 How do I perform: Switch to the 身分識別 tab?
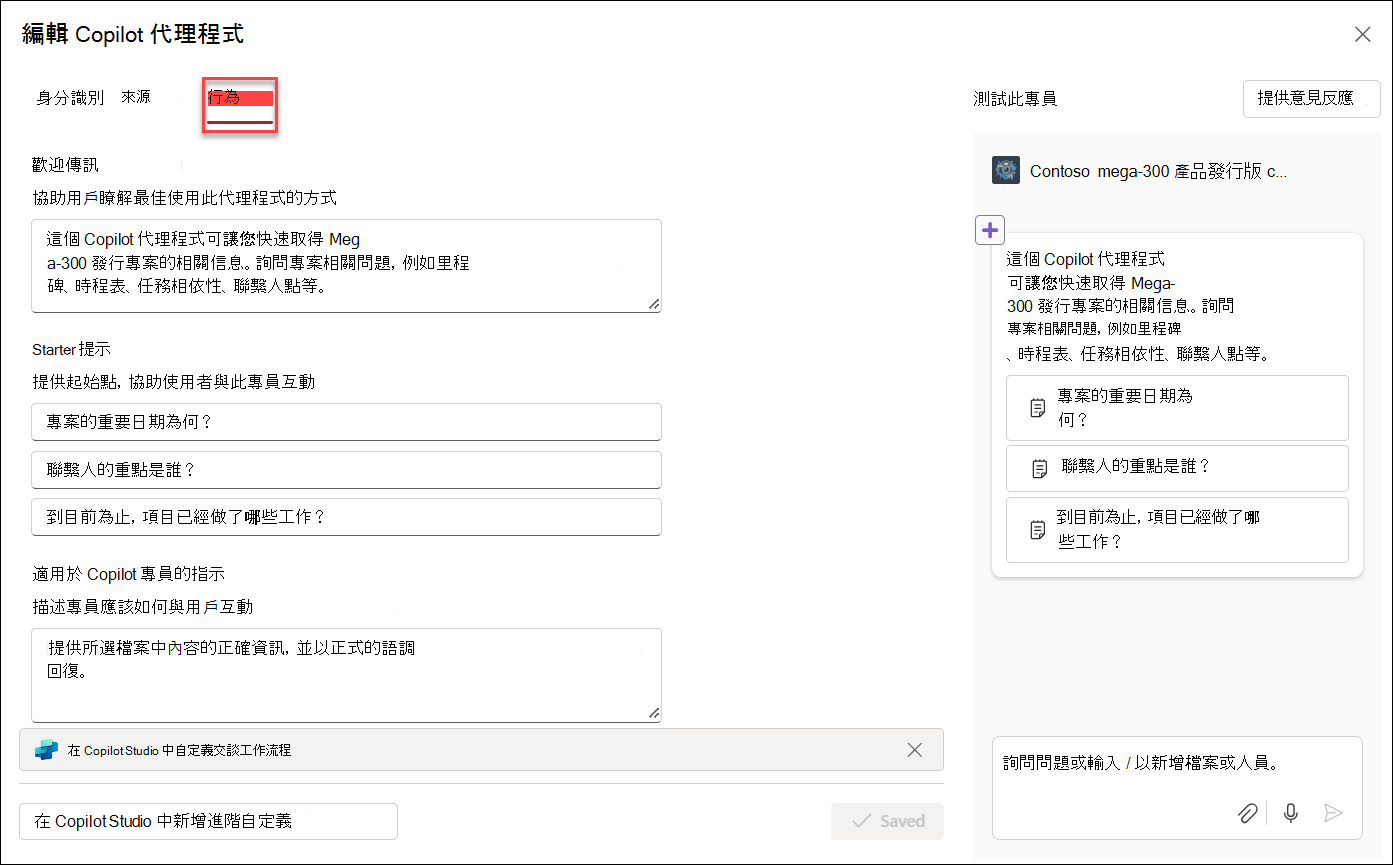pyautogui.click(x=70, y=98)
